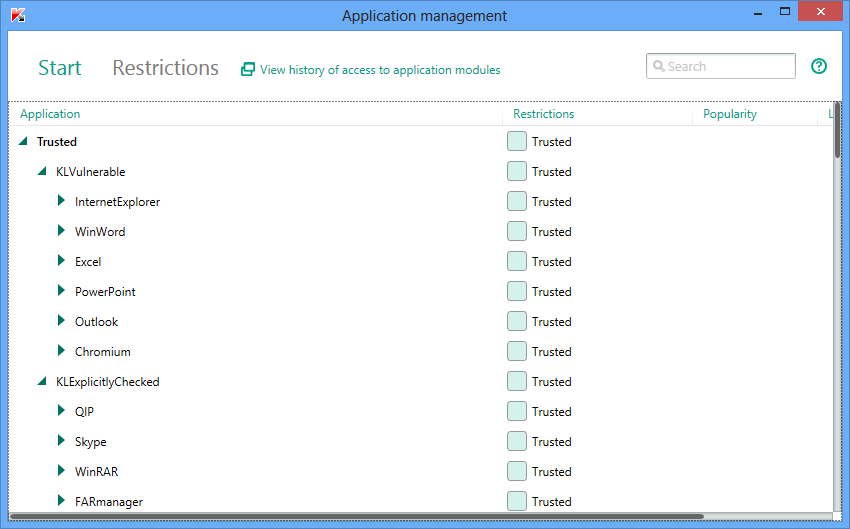
Task: Select the WinRAR row label
Action: click(96, 472)
